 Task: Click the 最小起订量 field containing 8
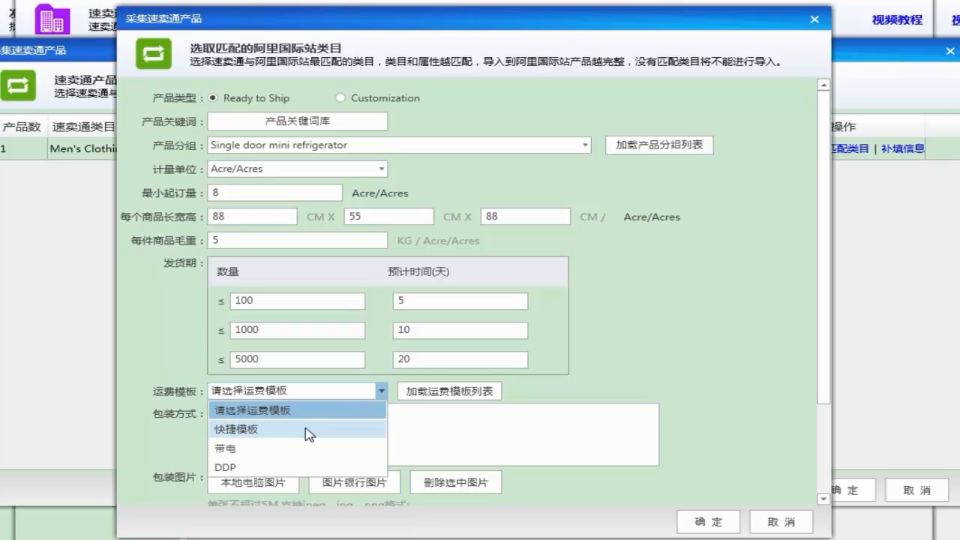pos(275,193)
